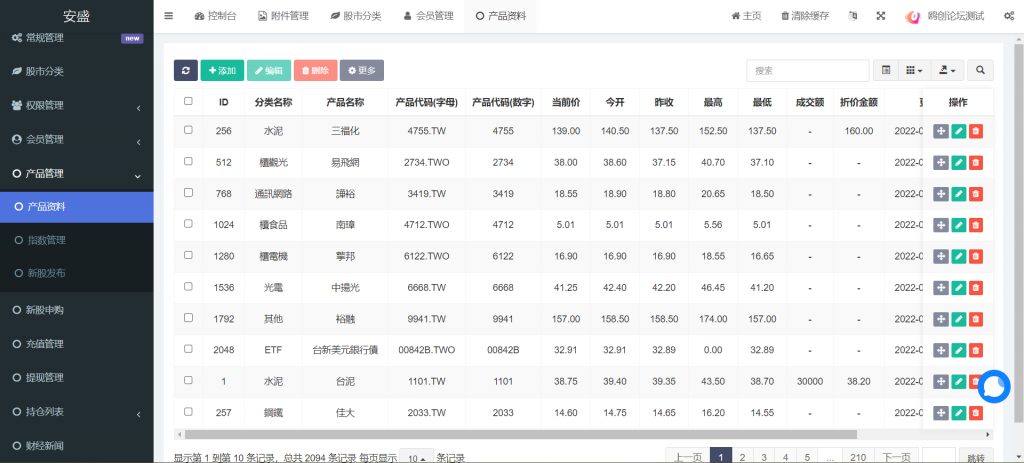Screen dimensions: 1024x463
Task: Click the user avatar icon in header
Action: click(912, 16)
